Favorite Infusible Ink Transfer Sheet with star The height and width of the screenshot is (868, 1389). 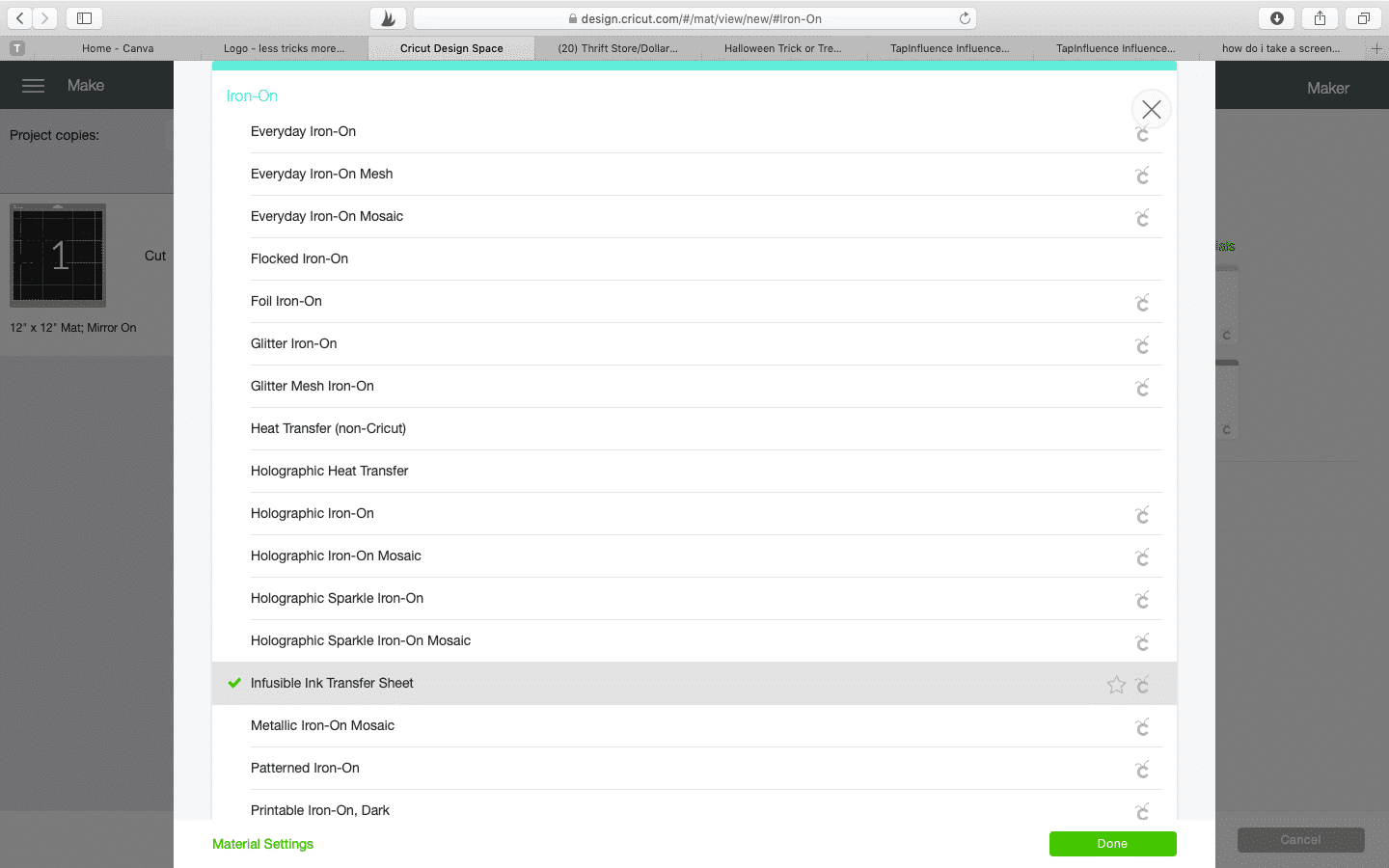[x=1116, y=685]
